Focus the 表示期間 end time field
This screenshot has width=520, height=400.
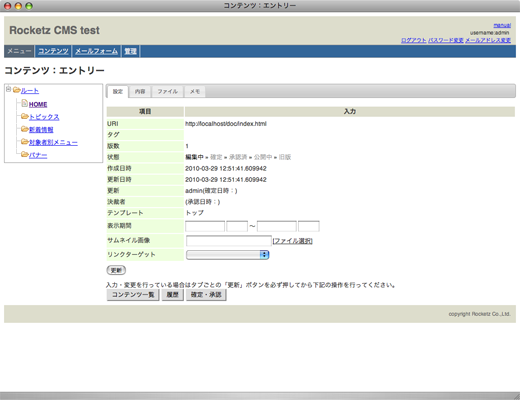pyautogui.click(x=309, y=226)
